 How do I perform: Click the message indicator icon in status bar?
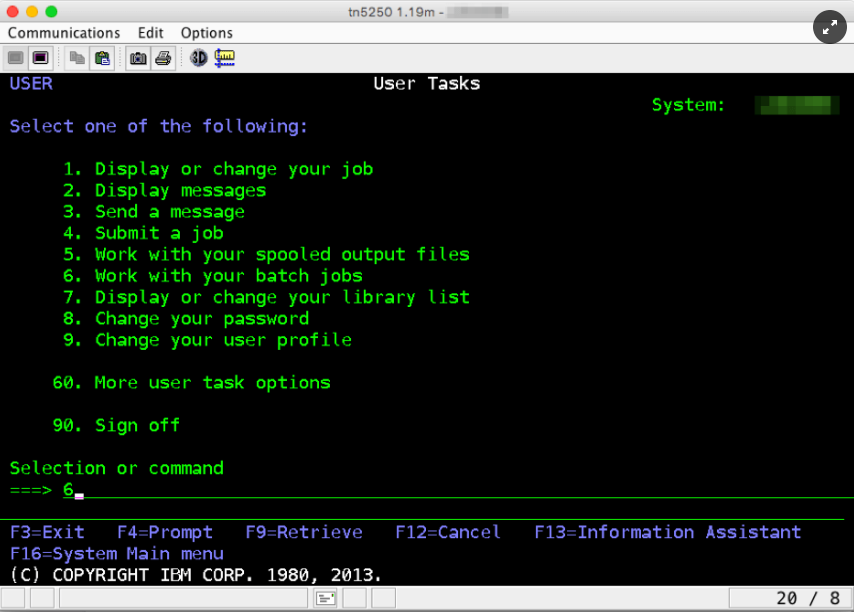click(325, 598)
